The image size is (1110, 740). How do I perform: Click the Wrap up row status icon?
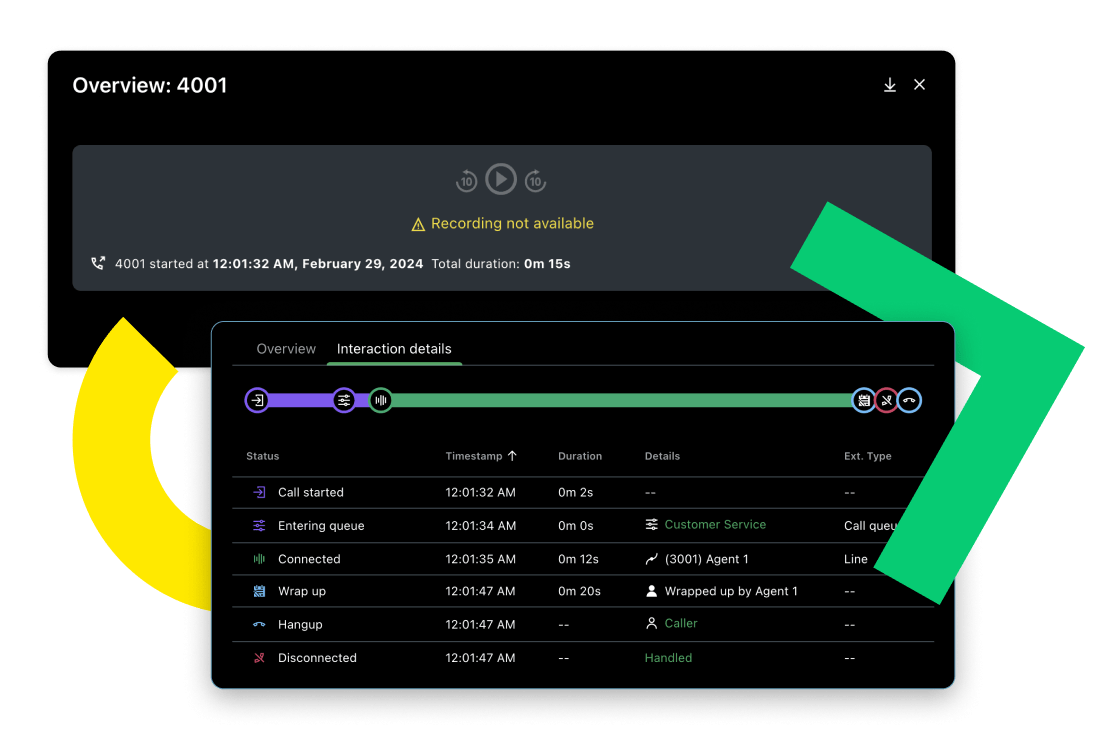[259, 592]
